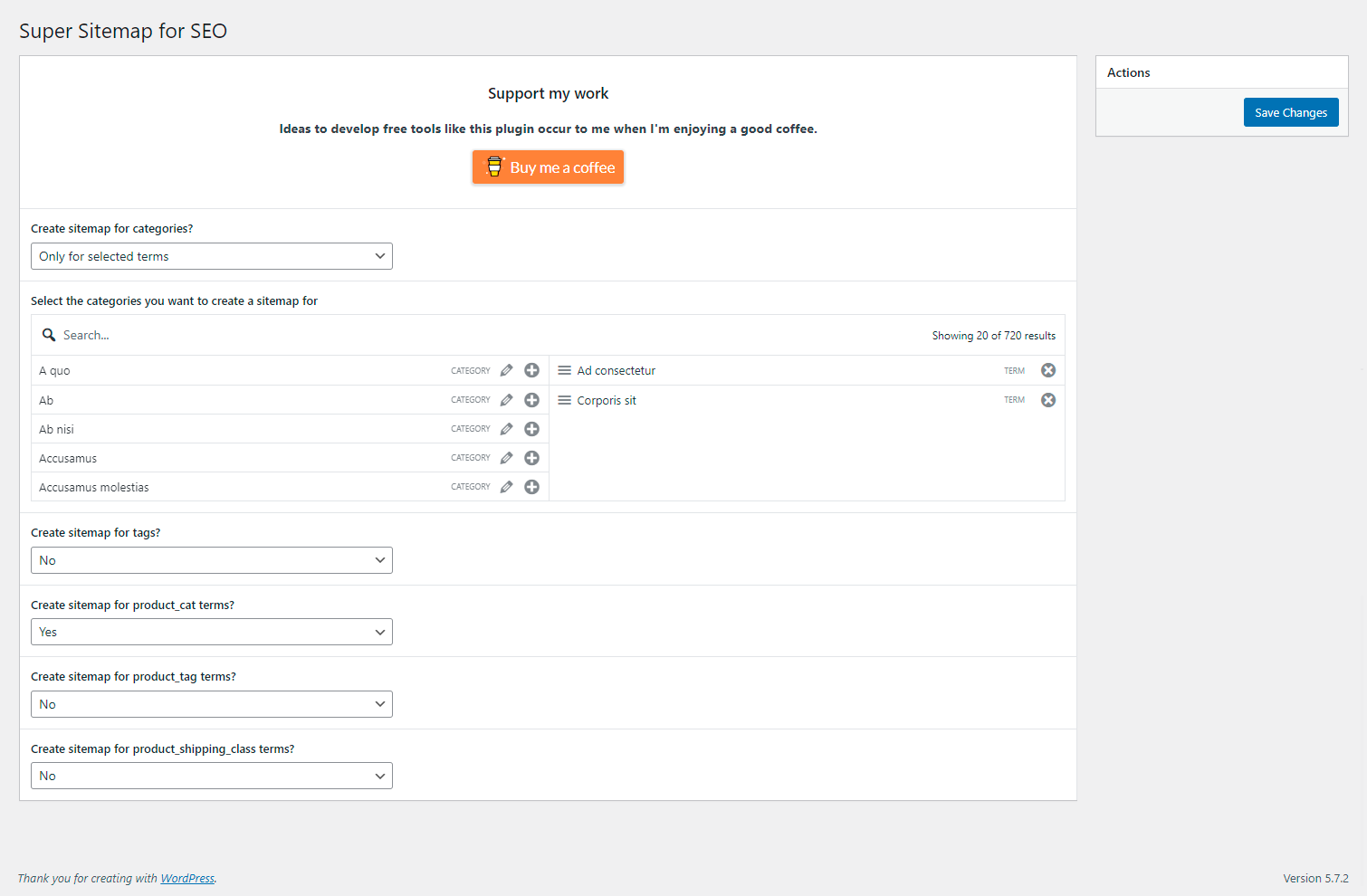Click the pencil icon next to "Ab"

click(505, 399)
